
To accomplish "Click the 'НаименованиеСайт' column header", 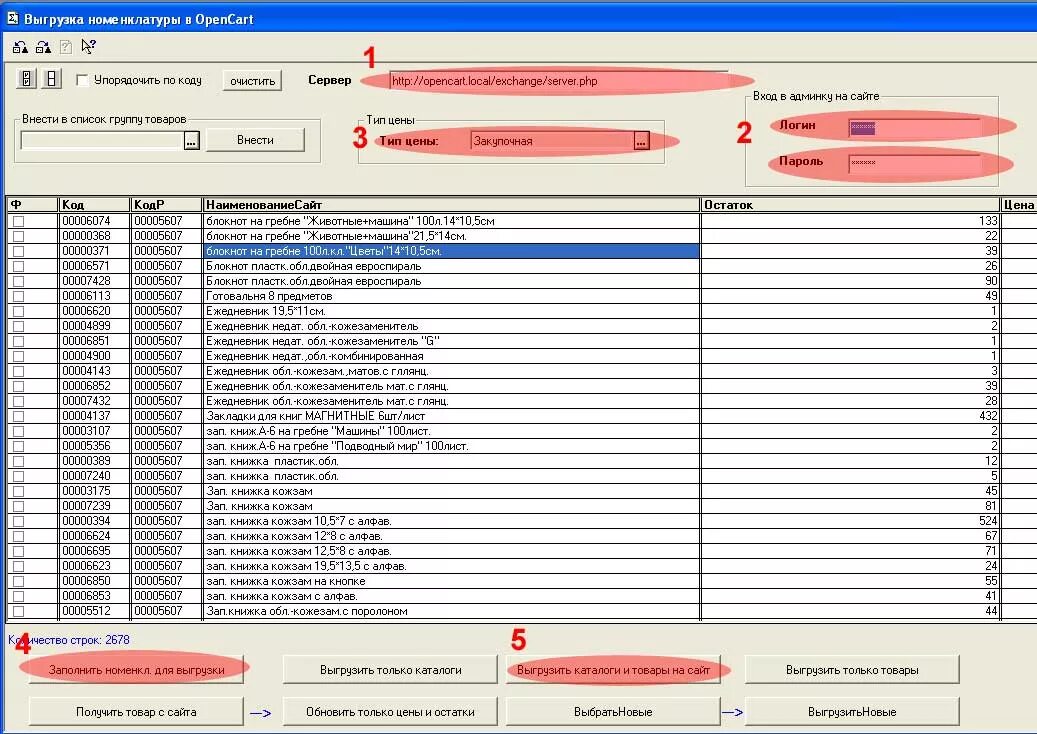I will 452,205.
